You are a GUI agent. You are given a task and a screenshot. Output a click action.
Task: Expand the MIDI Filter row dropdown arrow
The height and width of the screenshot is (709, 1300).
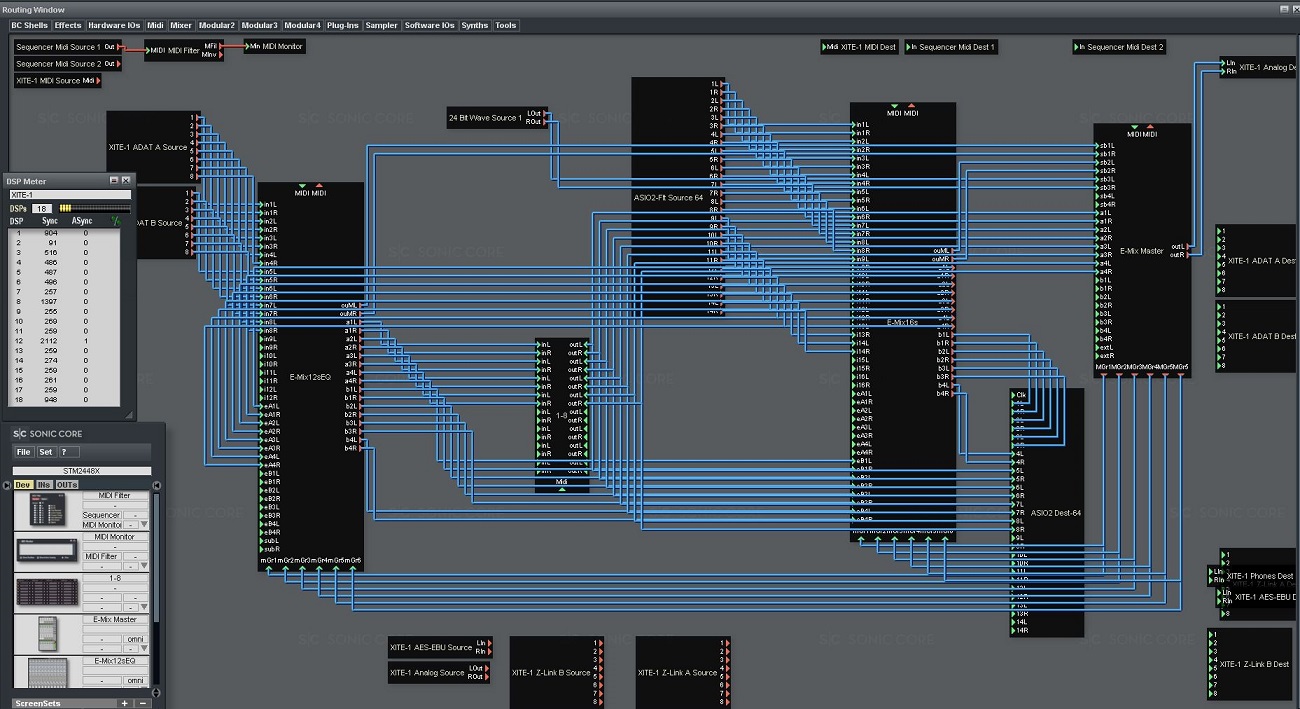click(x=144, y=524)
